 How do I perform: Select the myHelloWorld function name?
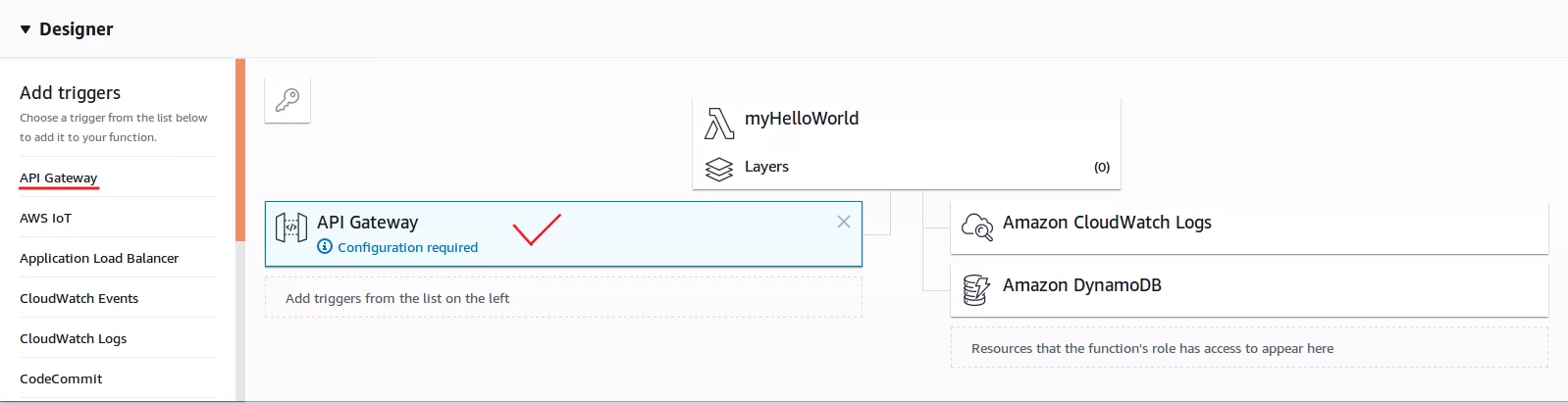pyautogui.click(x=802, y=119)
